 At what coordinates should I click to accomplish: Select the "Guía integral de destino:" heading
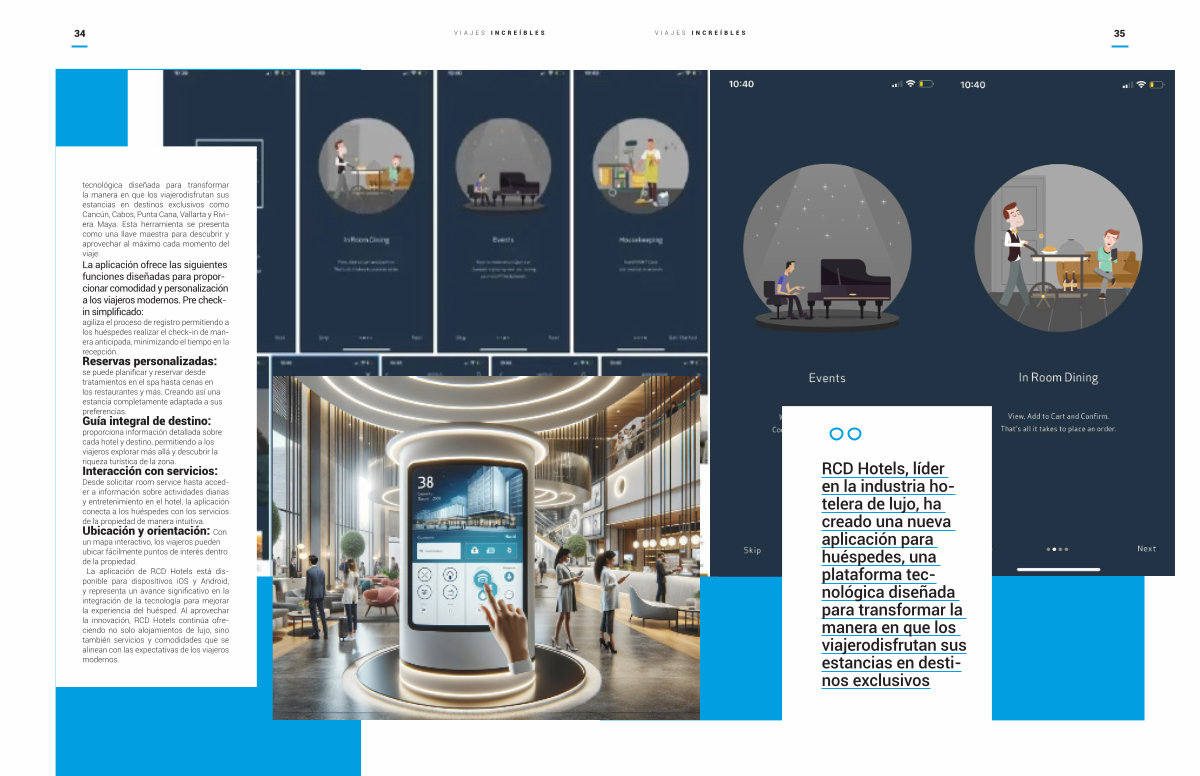tap(146, 422)
